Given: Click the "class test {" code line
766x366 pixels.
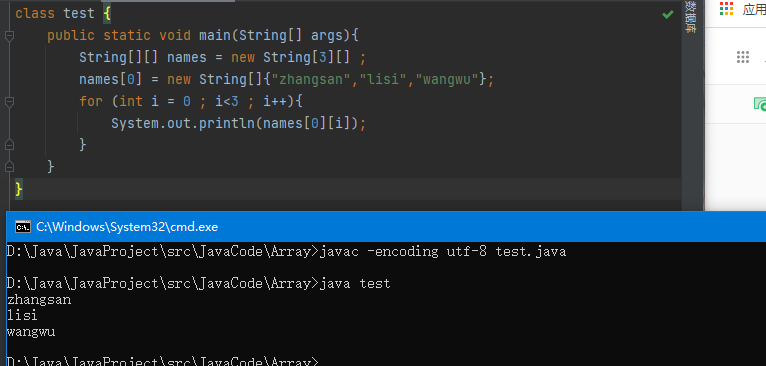Looking at the screenshot, I should click(64, 14).
